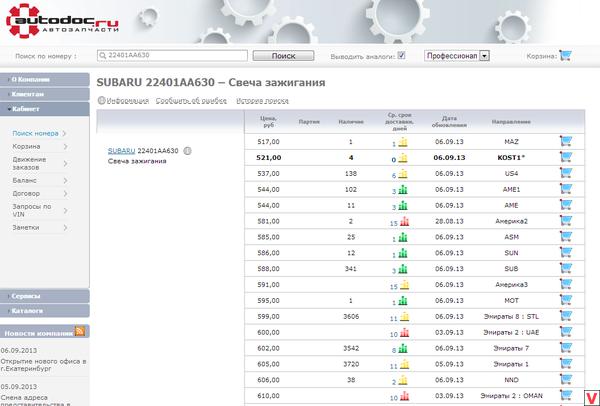Click the part number search field

click(x=172, y=55)
